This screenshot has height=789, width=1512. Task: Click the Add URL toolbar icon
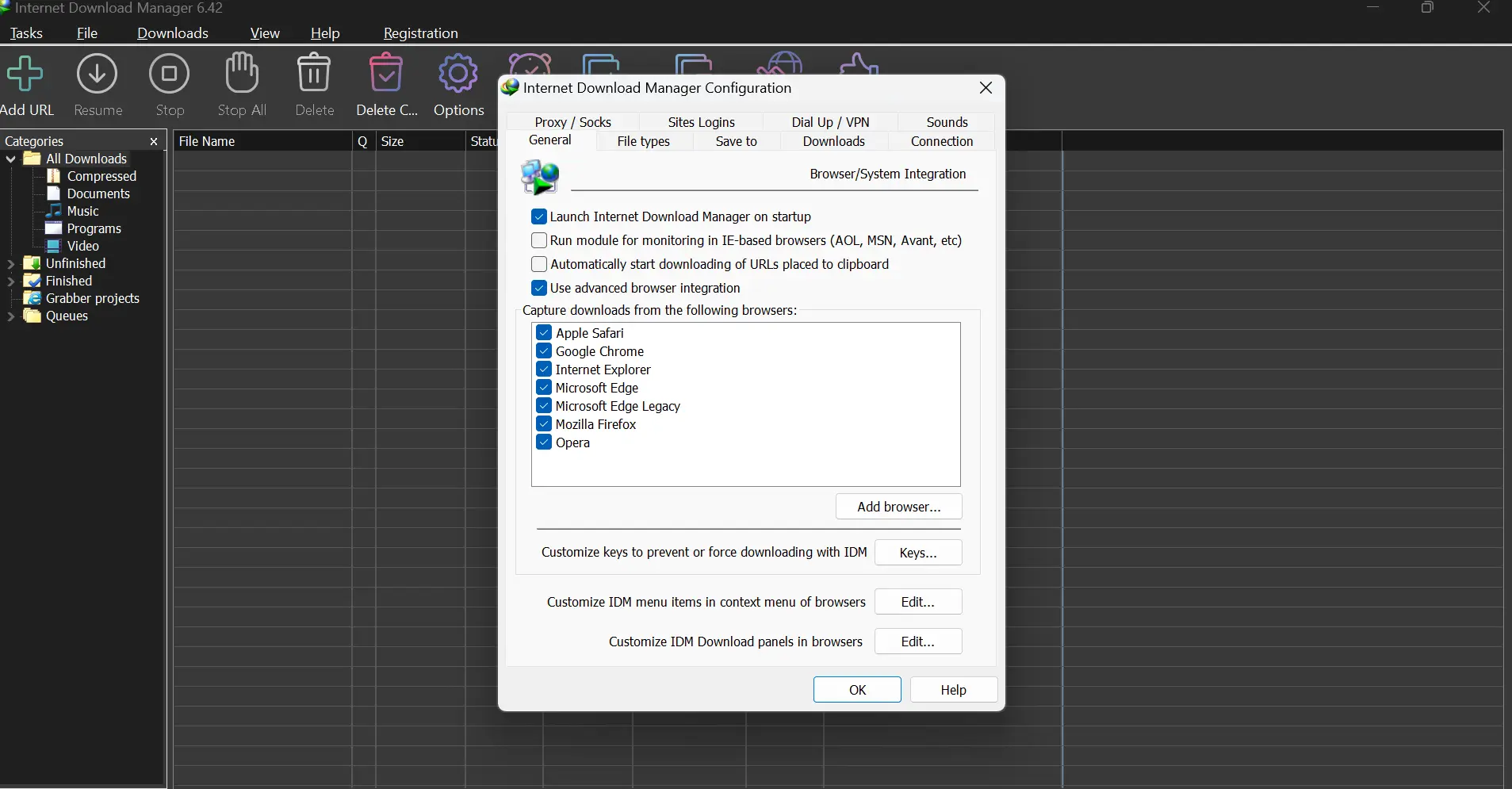pos(25,75)
